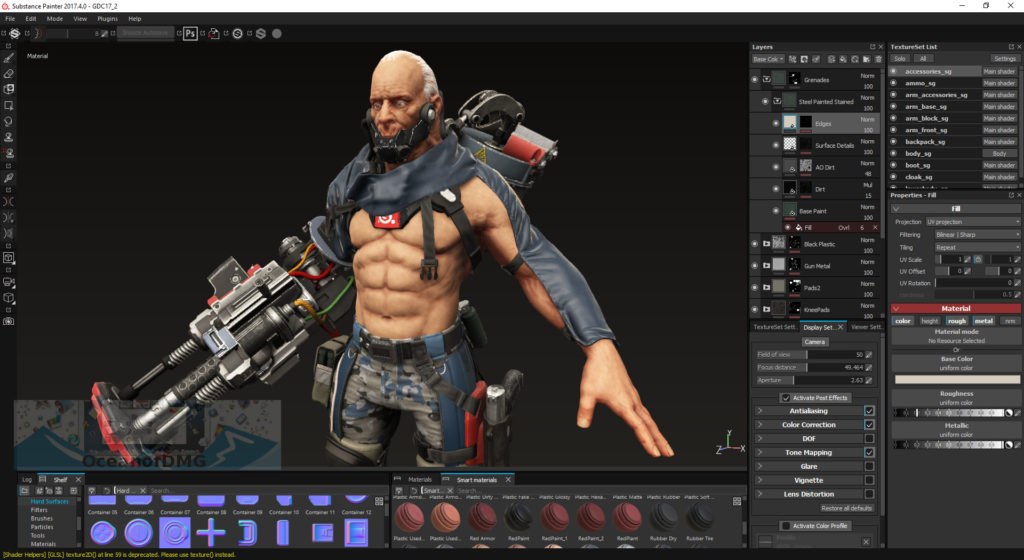This screenshot has width=1024, height=560.
Task: Check Activate Color Profile
Action: [786, 525]
